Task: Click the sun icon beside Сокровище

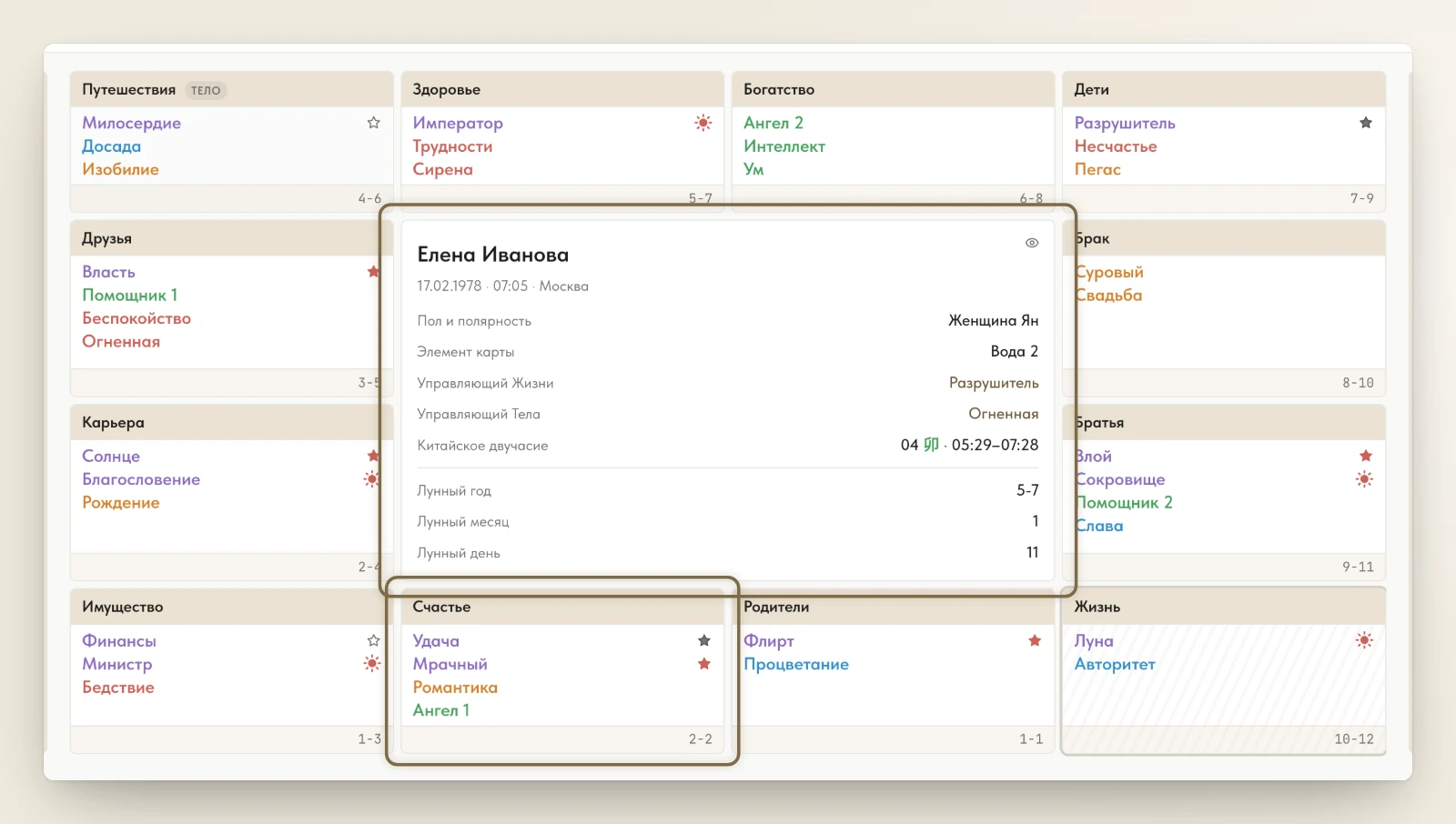Action: [x=1364, y=479]
